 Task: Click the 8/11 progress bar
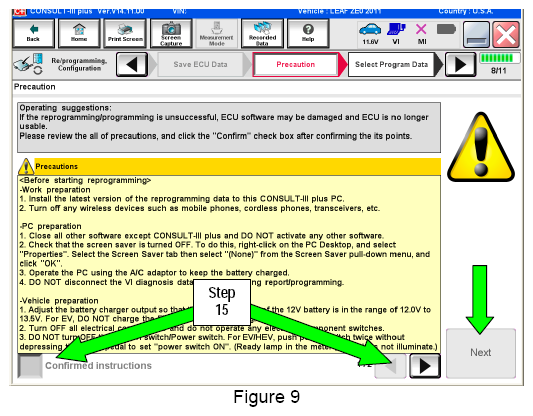pyautogui.click(x=499, y=58)
